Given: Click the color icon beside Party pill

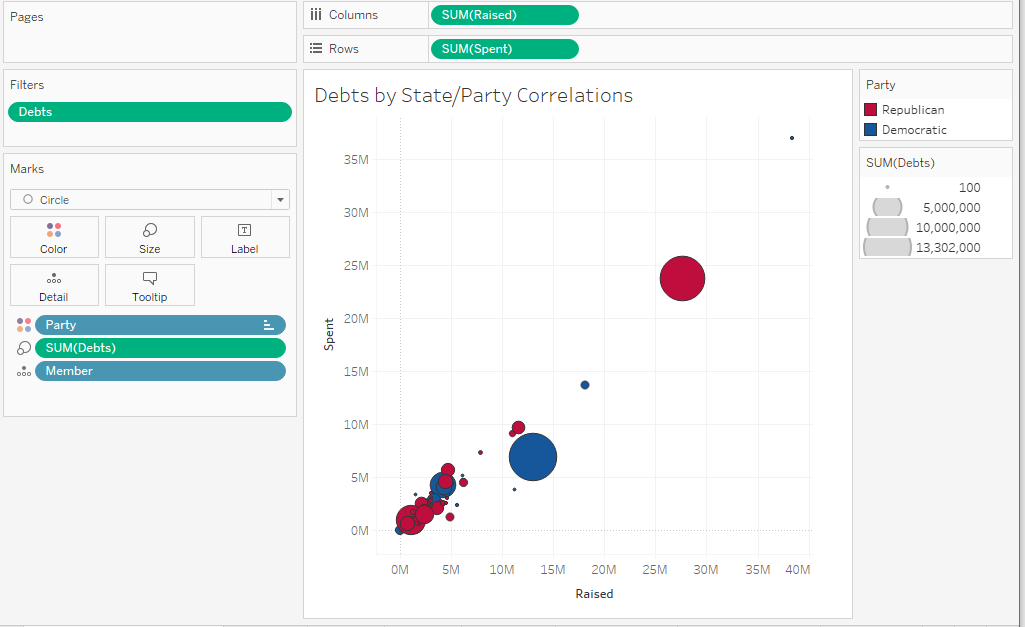Looking at the screenshot, I should [24, 325].
